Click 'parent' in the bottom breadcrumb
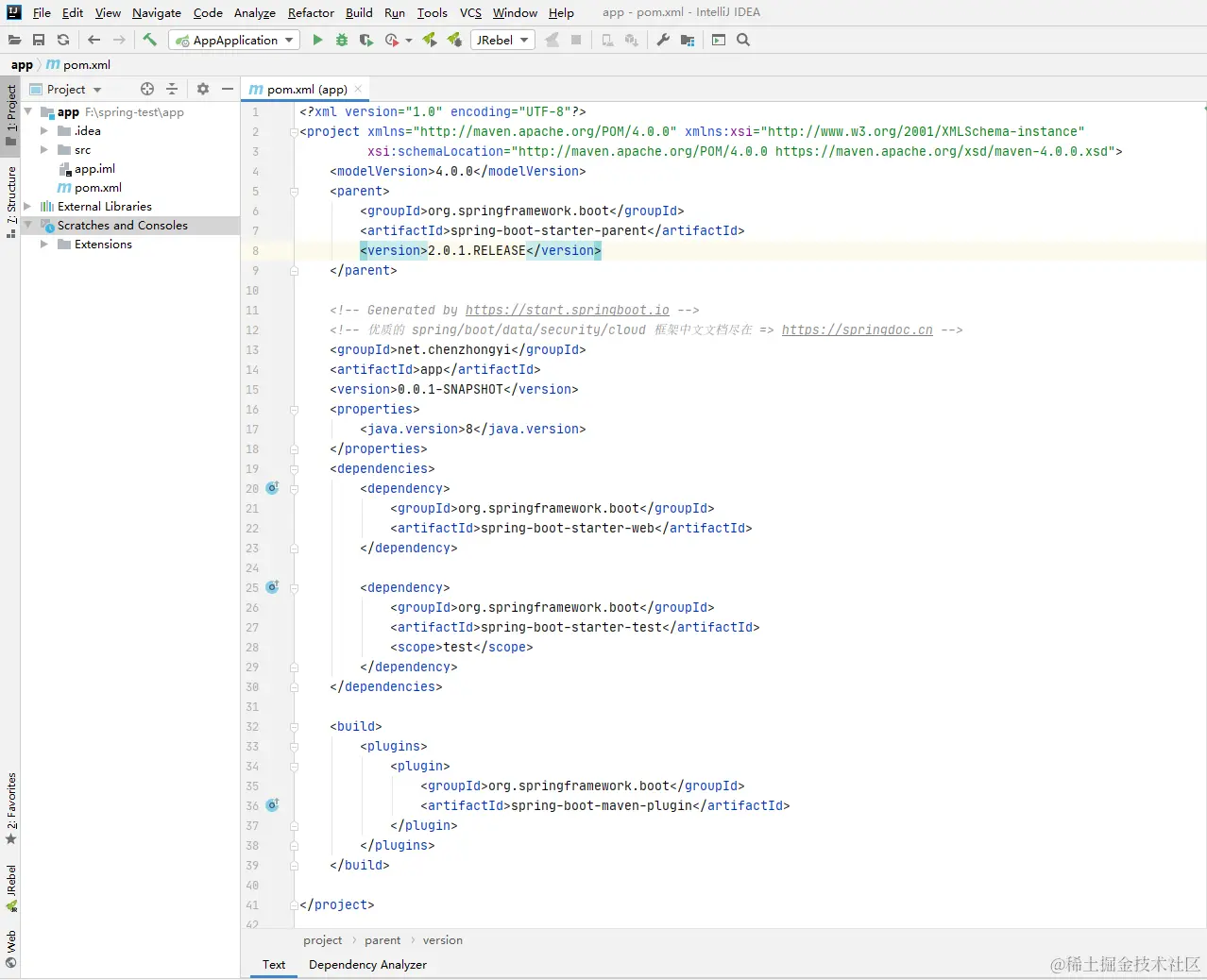1207x980 pixels. point(382,940)
